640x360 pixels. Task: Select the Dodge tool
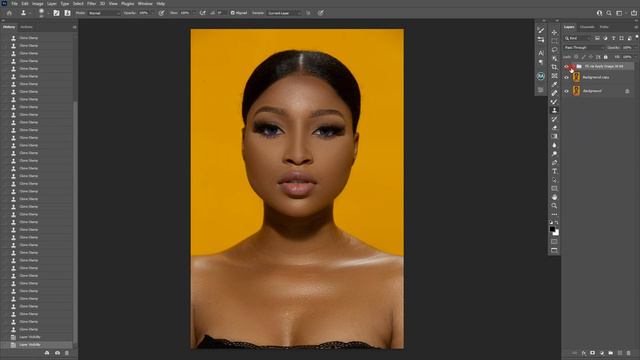tap(554, 154)
